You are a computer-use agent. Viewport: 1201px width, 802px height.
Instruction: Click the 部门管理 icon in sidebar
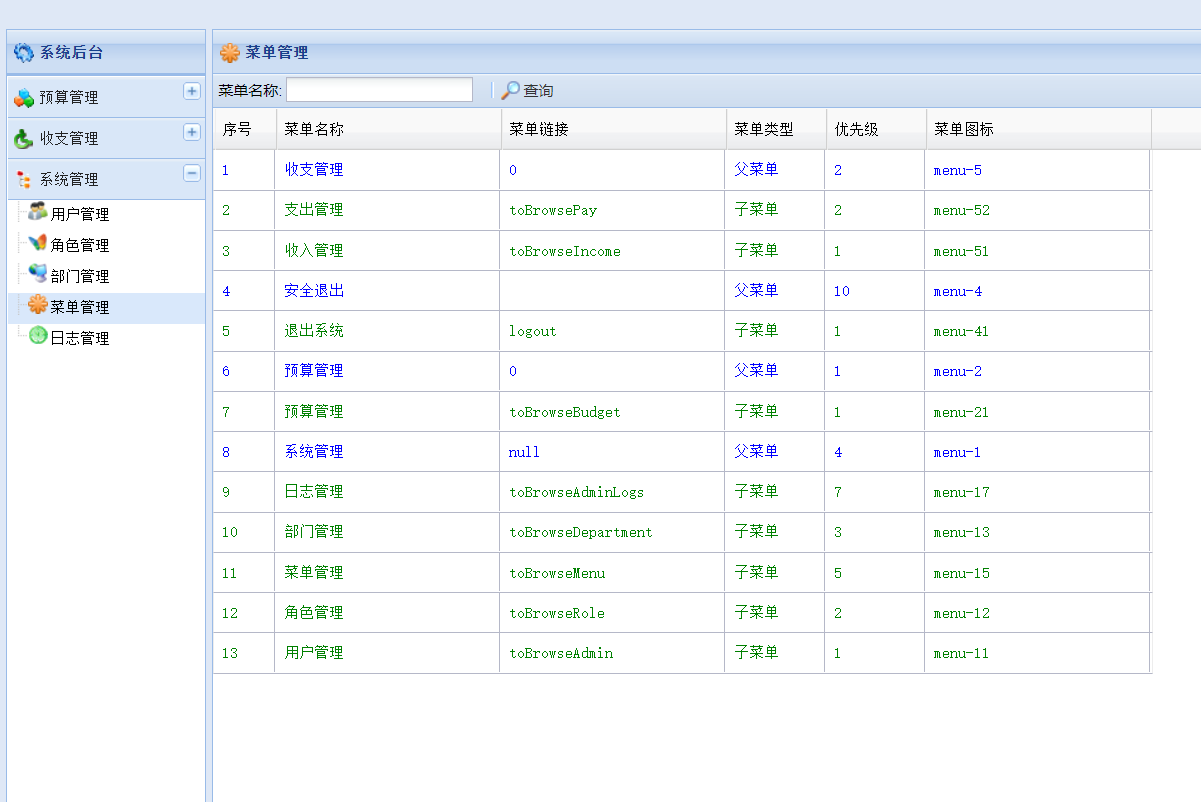[x=38, y=274]
